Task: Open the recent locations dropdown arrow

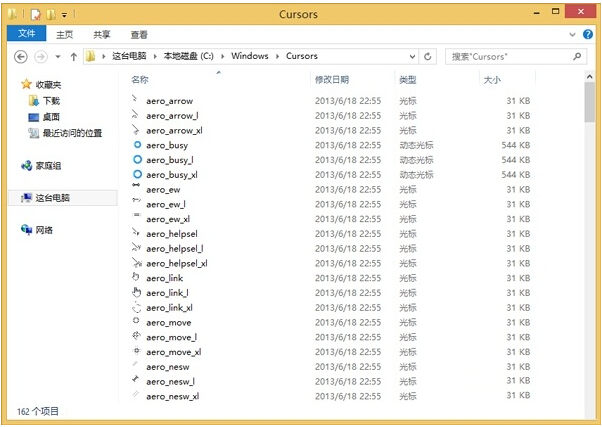Action: (x=57, y=57)
